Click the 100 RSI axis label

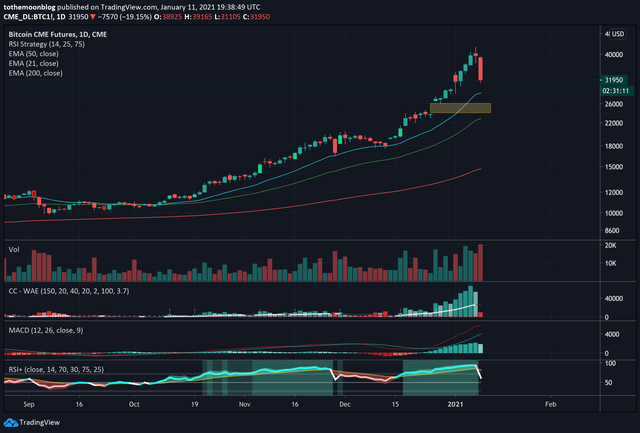coord(611,363)
